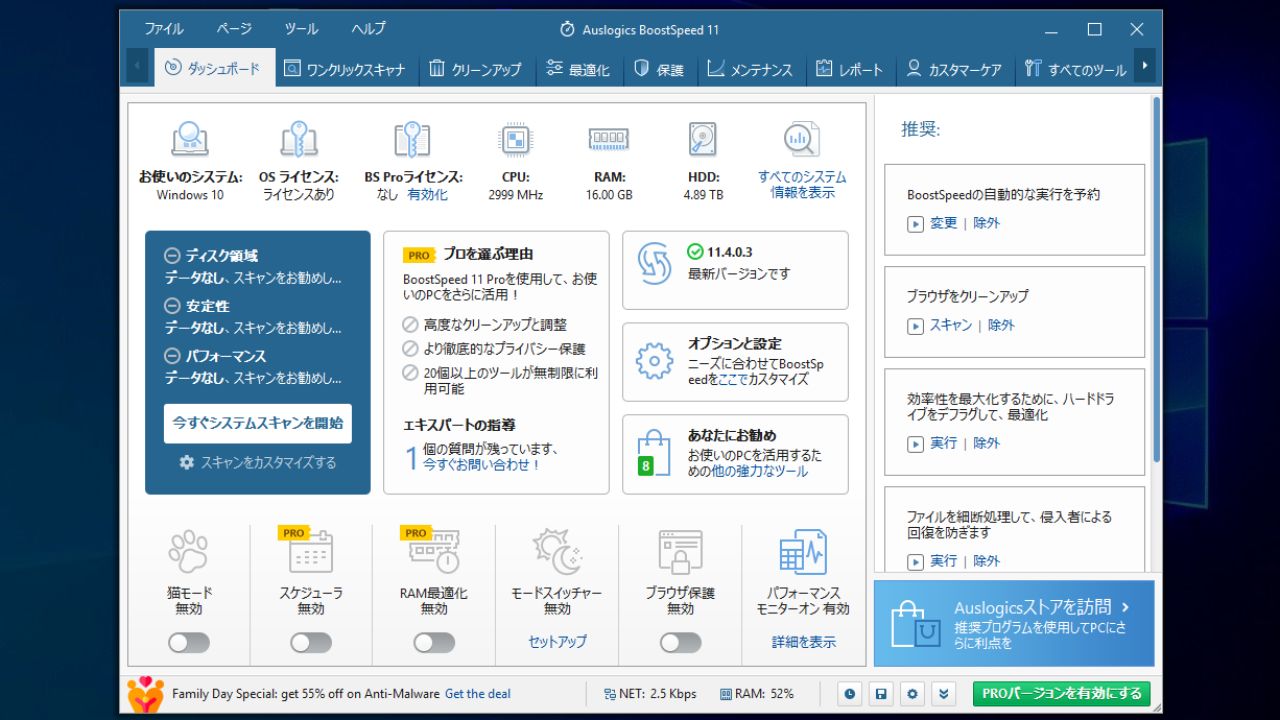The width and height of the screenshot is (1280, 720).
Task: Switch to the レポート tab
Action: click(850, 69)
